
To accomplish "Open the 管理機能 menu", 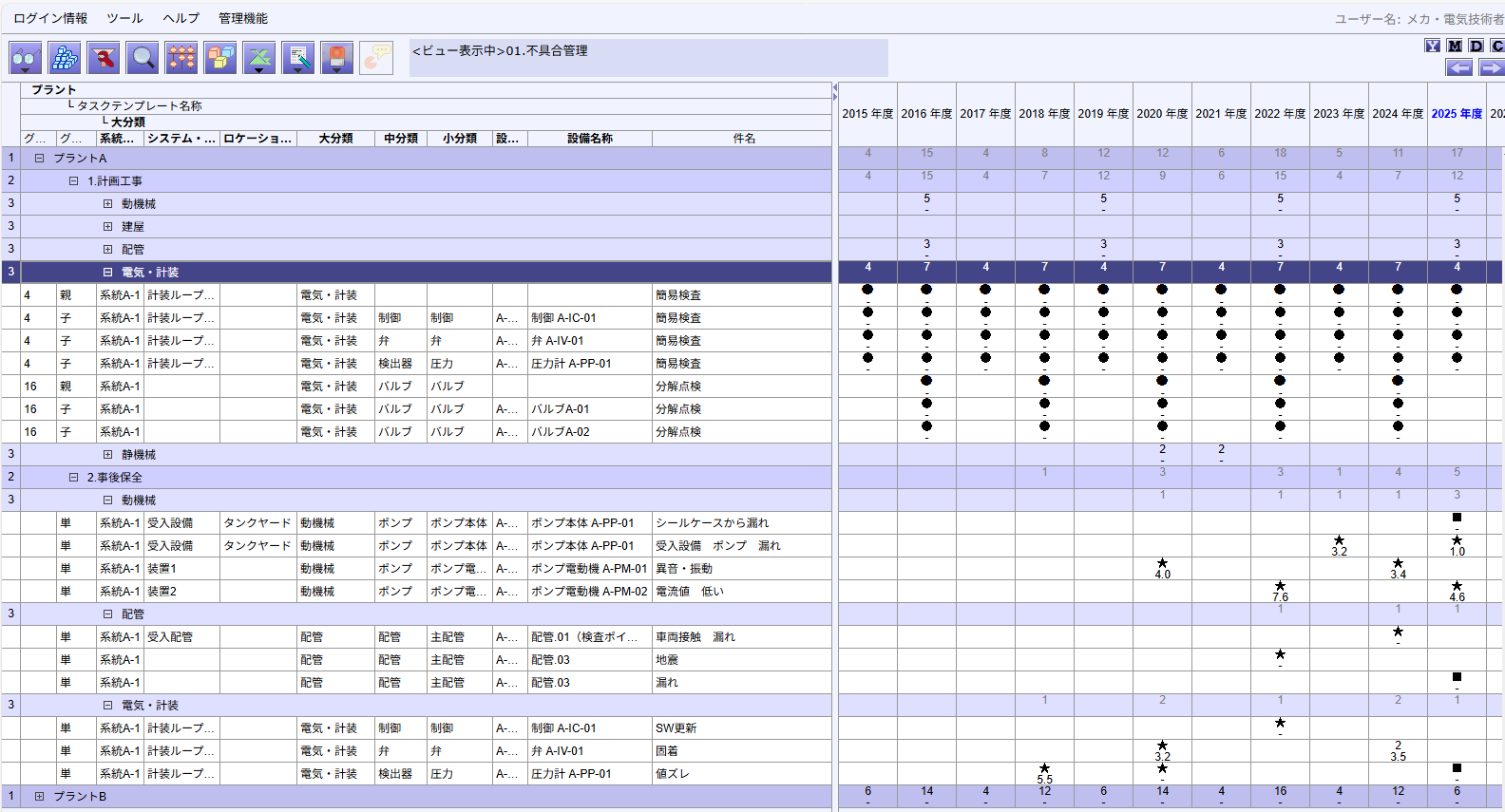I will (x=243, y=18).
